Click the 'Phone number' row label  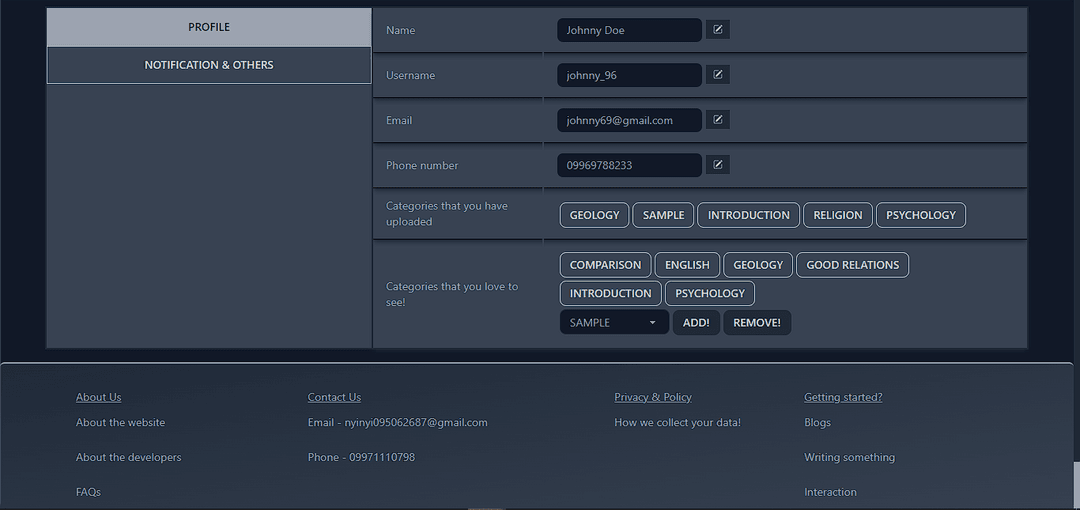[422, 165]
